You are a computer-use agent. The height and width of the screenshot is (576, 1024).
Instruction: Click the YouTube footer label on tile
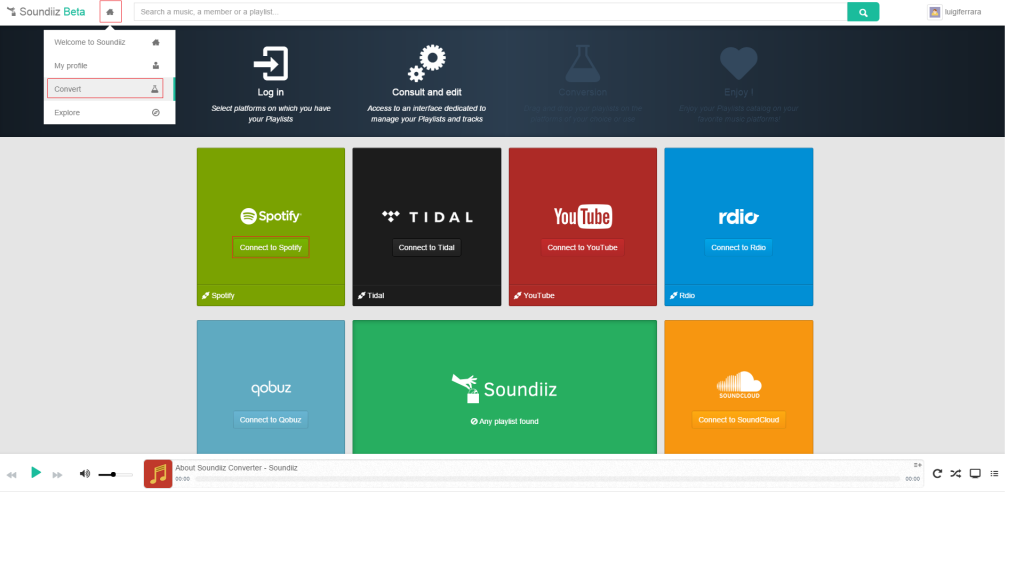pyautogui.click(x=534, y=296)
